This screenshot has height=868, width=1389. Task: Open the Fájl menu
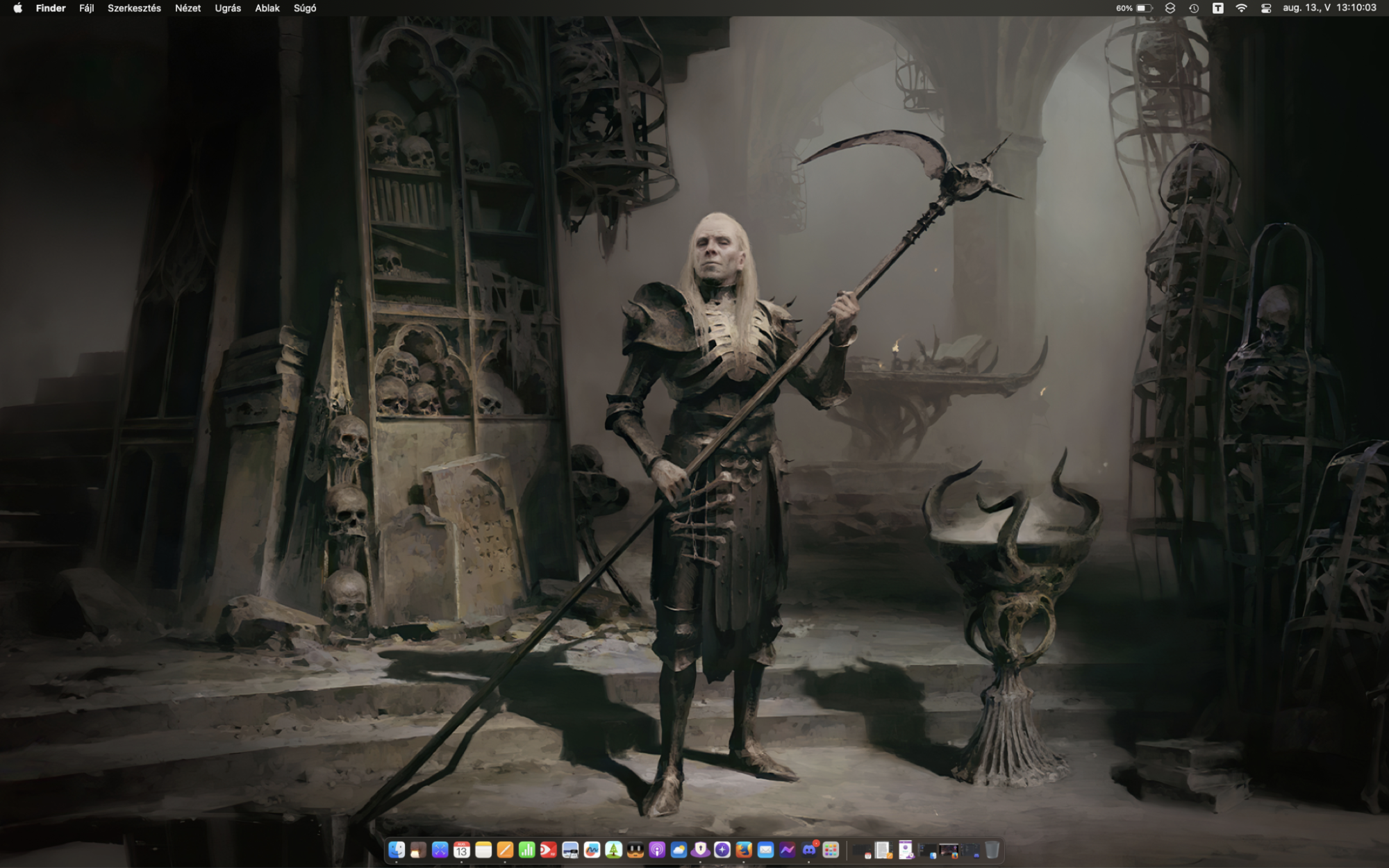(x=86, y=8)
